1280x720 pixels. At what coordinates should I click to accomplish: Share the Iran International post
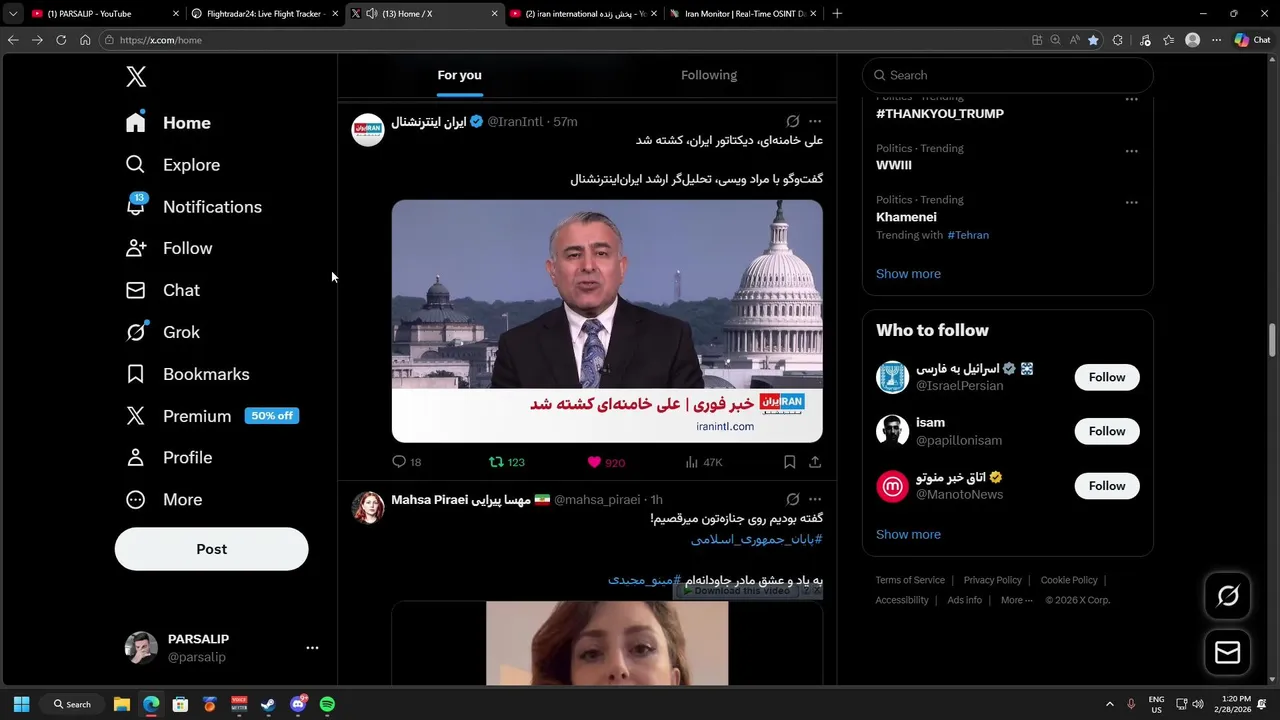[815, 462]
